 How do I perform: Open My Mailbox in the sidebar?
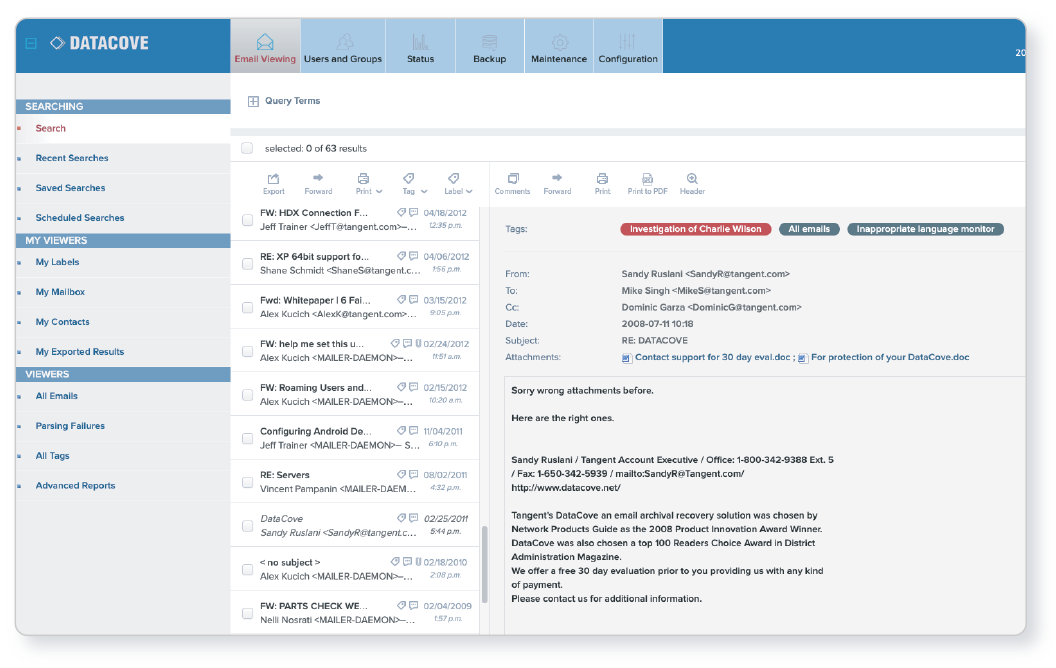(x=60, y=292)
